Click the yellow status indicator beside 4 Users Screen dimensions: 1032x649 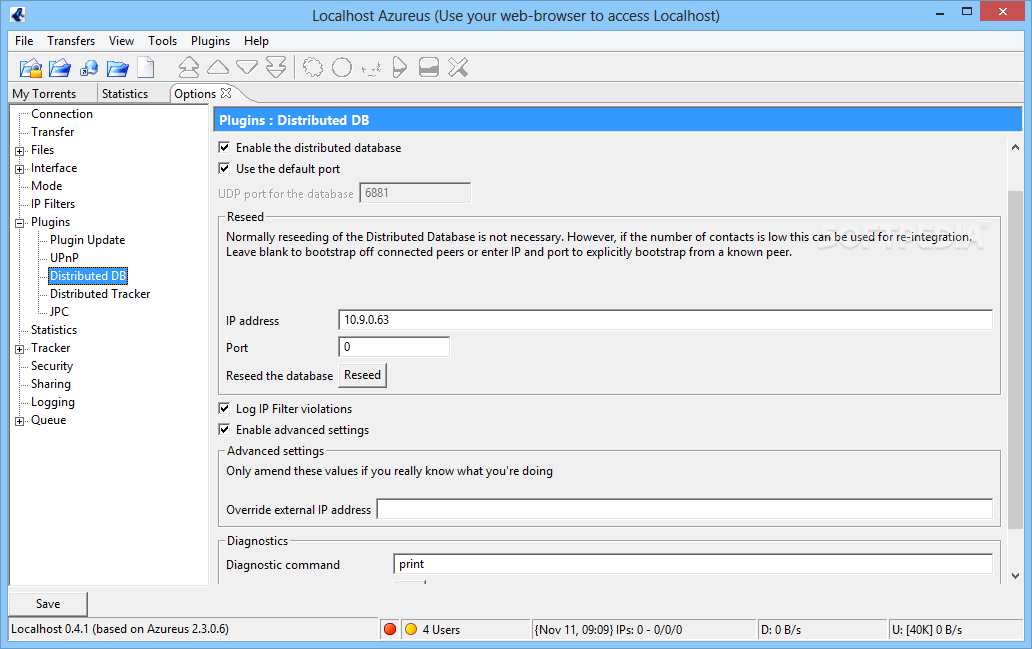pyautogui.click(x=411, y=629)
